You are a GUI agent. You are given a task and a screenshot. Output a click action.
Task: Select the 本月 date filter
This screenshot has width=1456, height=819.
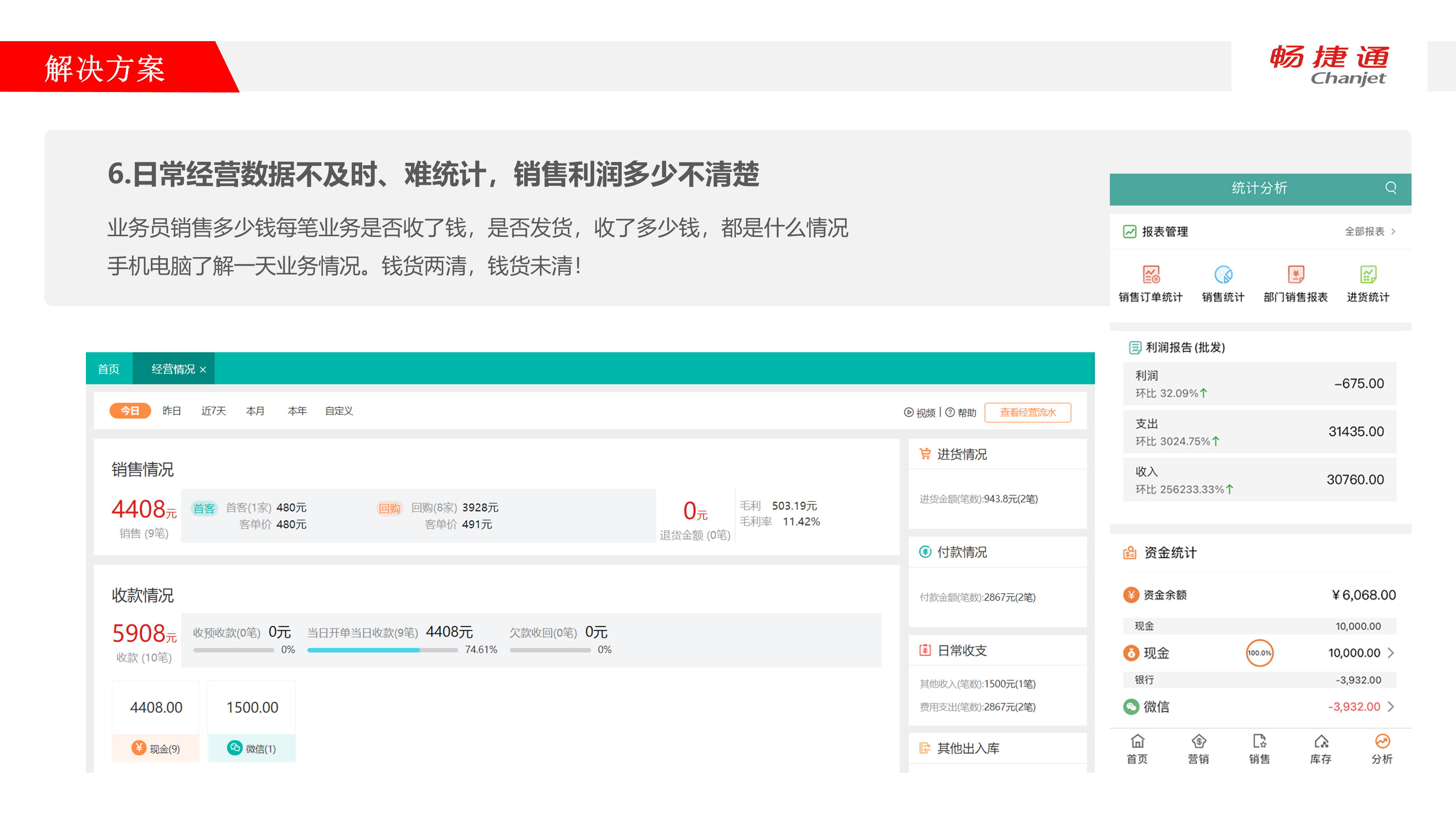(255, 411)
